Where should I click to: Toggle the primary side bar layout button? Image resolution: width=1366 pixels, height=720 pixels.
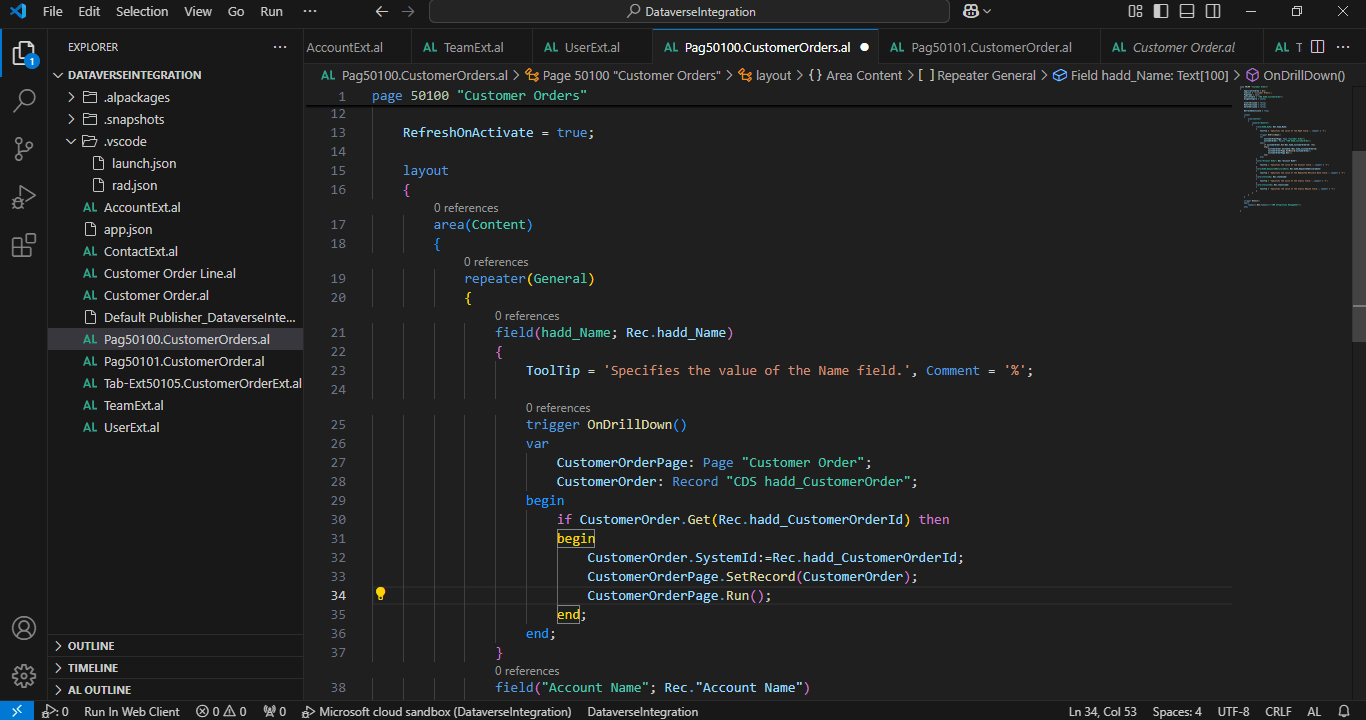pyautogui.click(x=1161, y=12)
